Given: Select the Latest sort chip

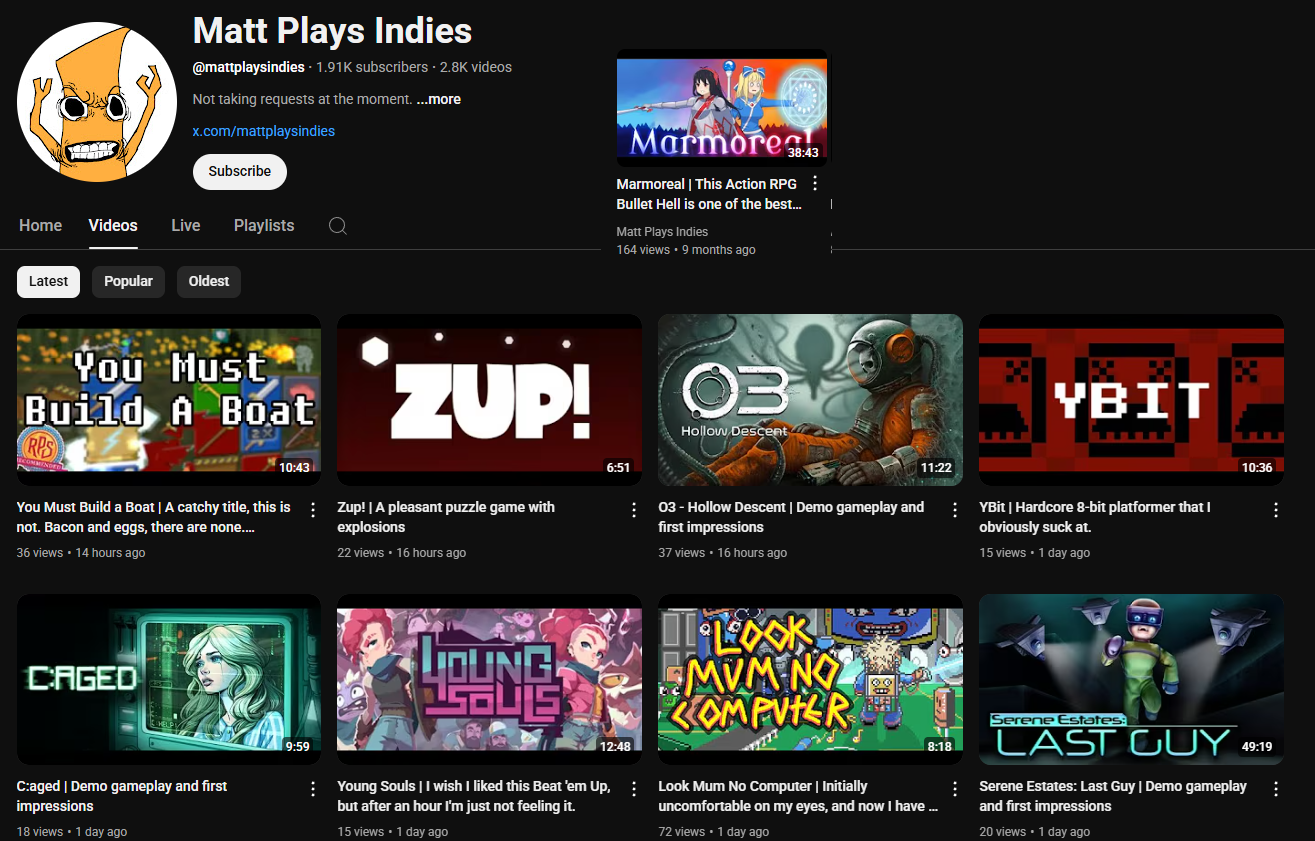Looking at the screenshot, I should pyautogui.click(x=48, y=281).
